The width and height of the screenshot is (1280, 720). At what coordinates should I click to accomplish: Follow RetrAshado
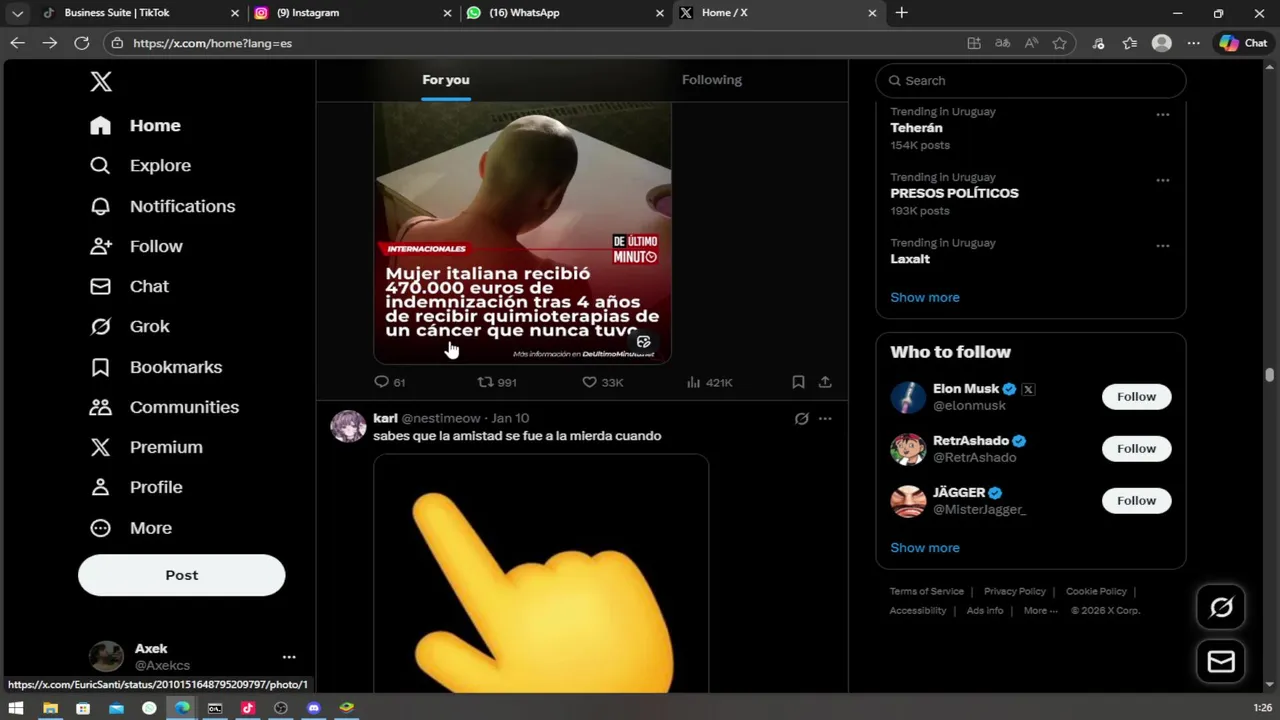tap(1136, 449)
